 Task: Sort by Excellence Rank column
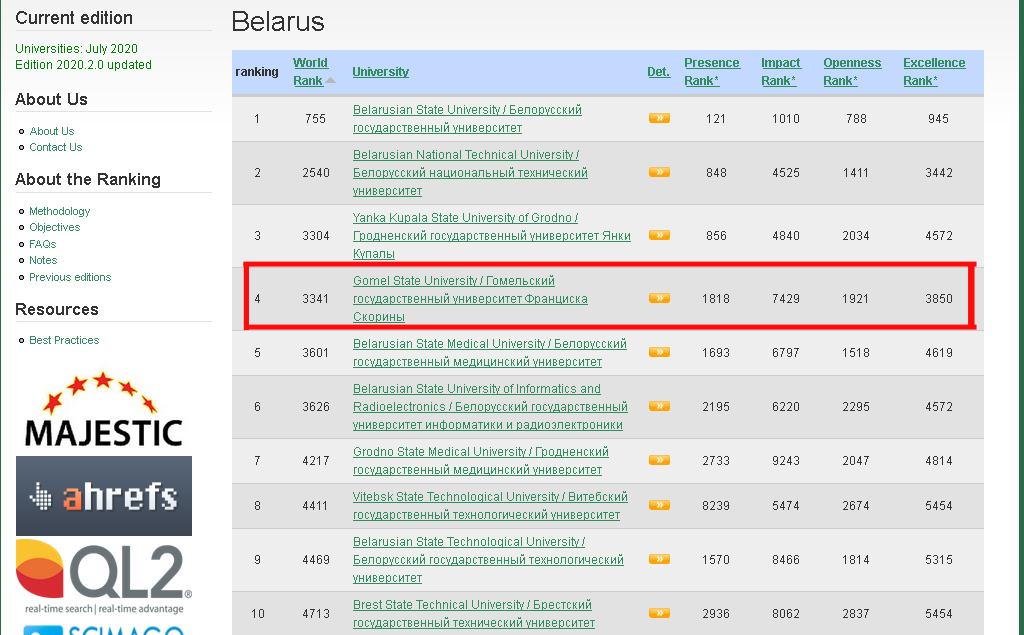pos(934,72)
